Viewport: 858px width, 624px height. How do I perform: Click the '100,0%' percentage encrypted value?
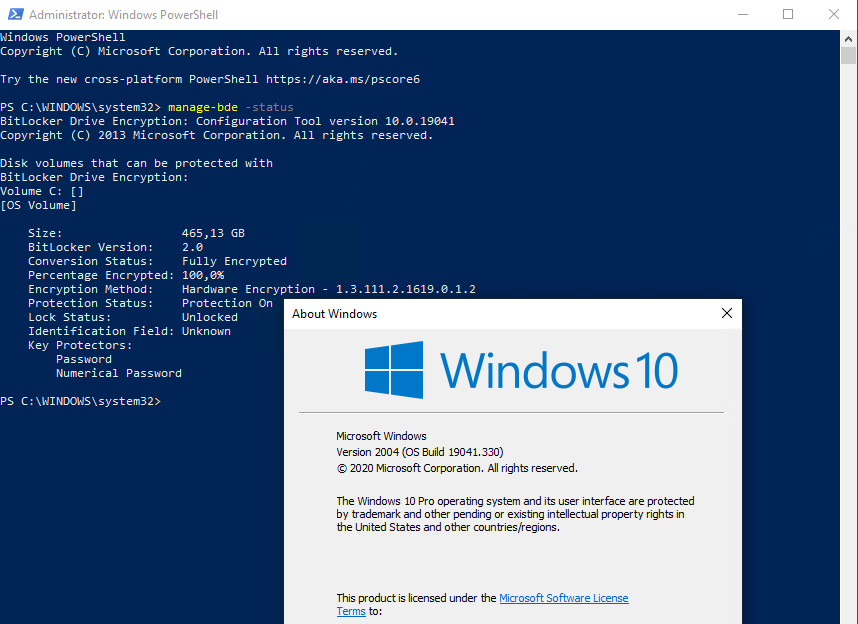(x=203, y=275)
